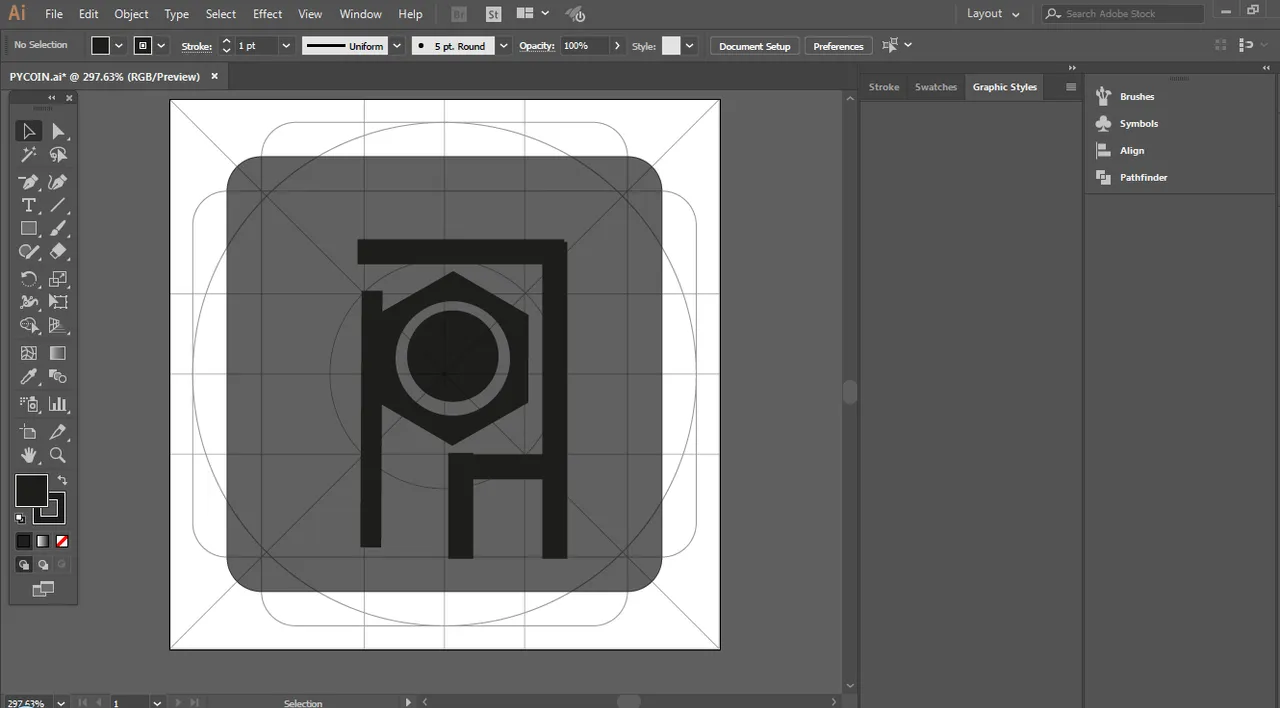Screen dimensions: 1280x708
Task: Open the zoom level dropdown
Action: pos(62,702)
